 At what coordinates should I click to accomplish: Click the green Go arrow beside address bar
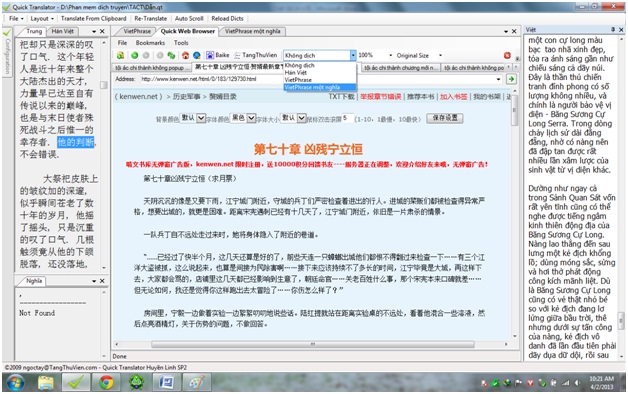coord(511,79)
